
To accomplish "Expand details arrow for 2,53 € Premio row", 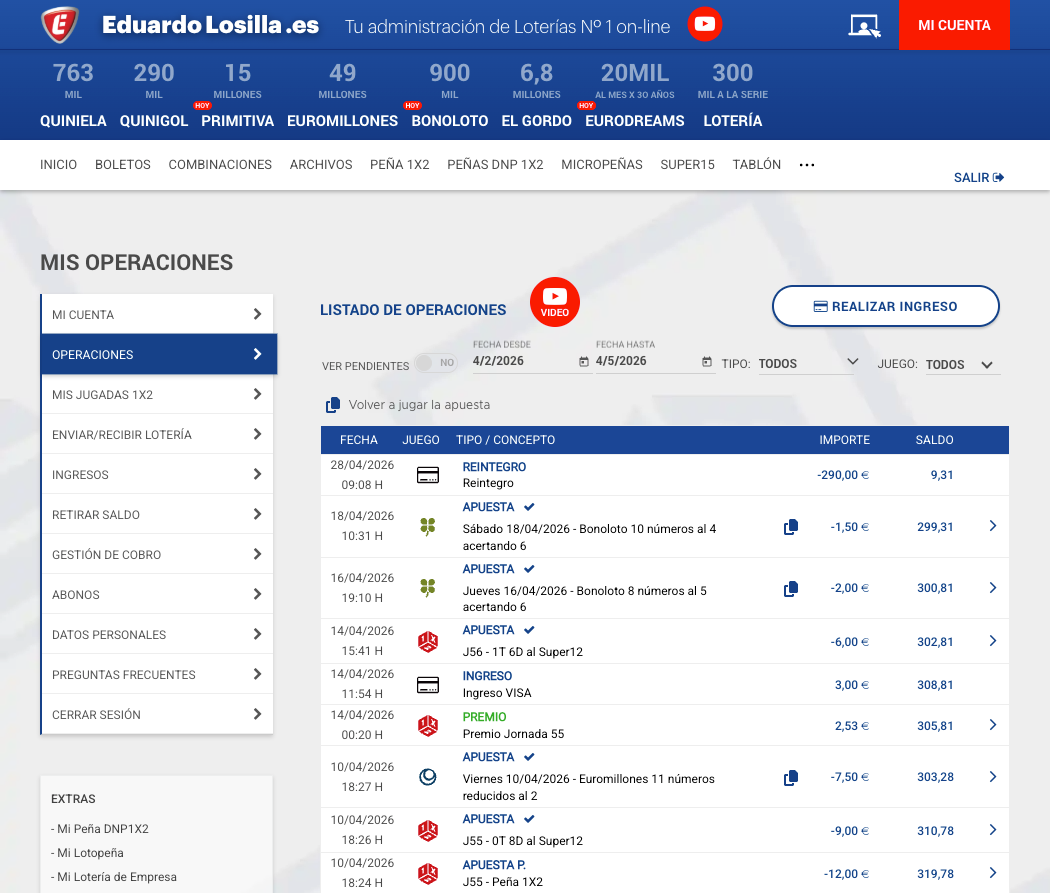I will [x=993, y=725].
